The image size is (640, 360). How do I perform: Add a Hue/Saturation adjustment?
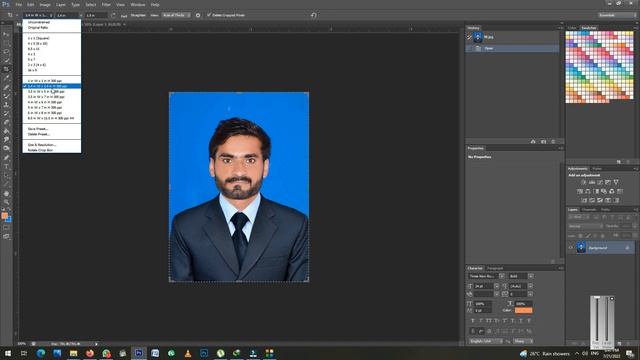(x=580, y=191)
